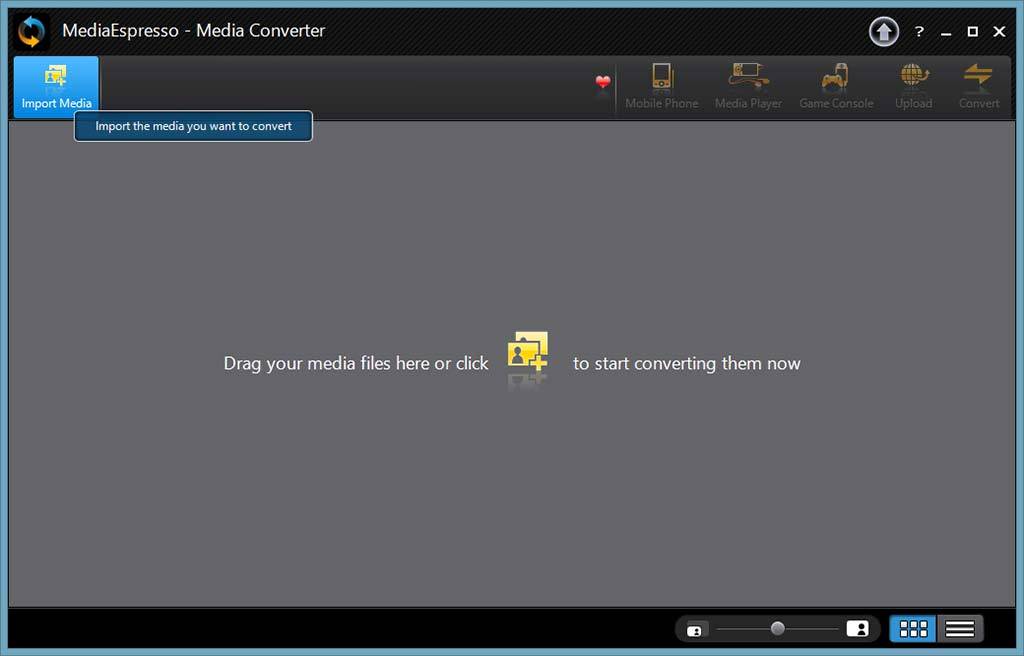The width and height of the screenshot is (1024, 656).
Task: Click the 'MediaEspresso - Media Converter' title text
Action: 193,31
